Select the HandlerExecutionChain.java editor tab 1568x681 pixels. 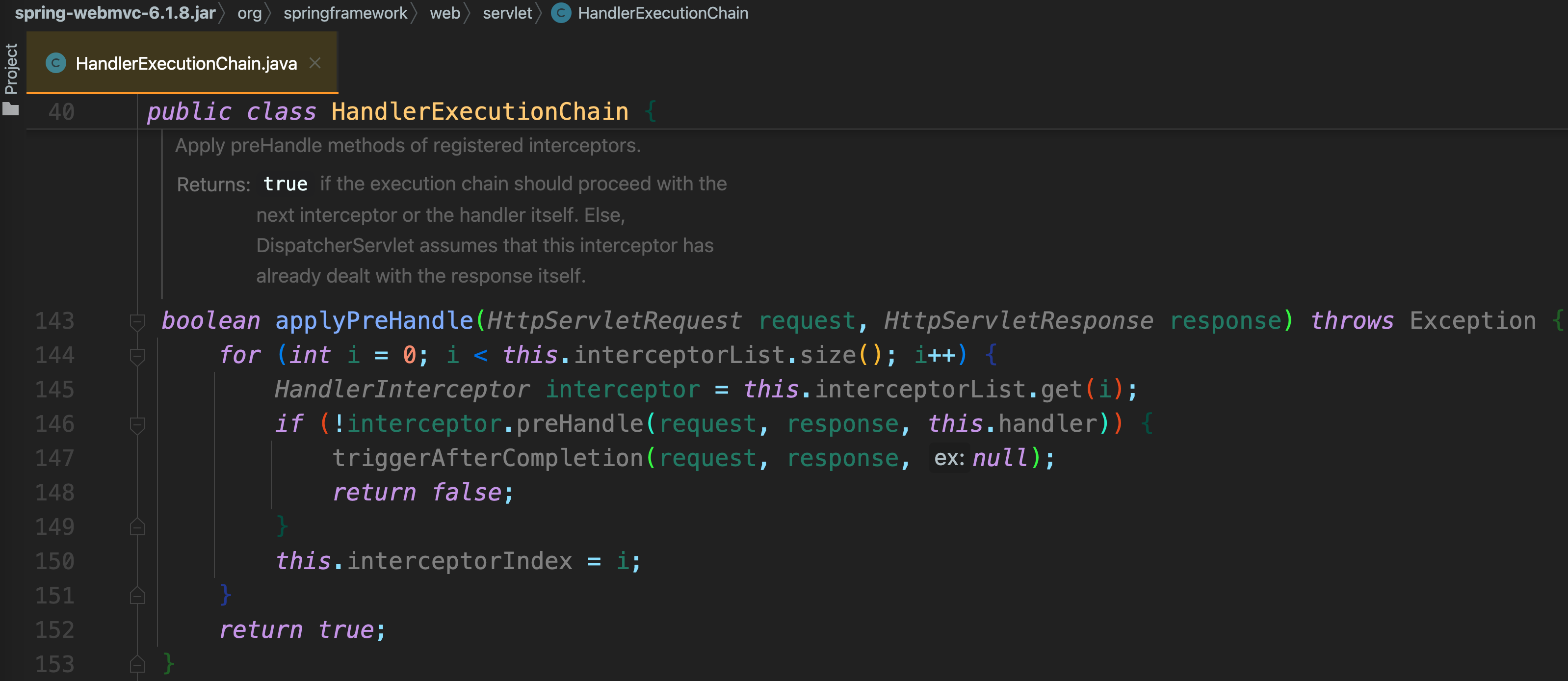185,63
